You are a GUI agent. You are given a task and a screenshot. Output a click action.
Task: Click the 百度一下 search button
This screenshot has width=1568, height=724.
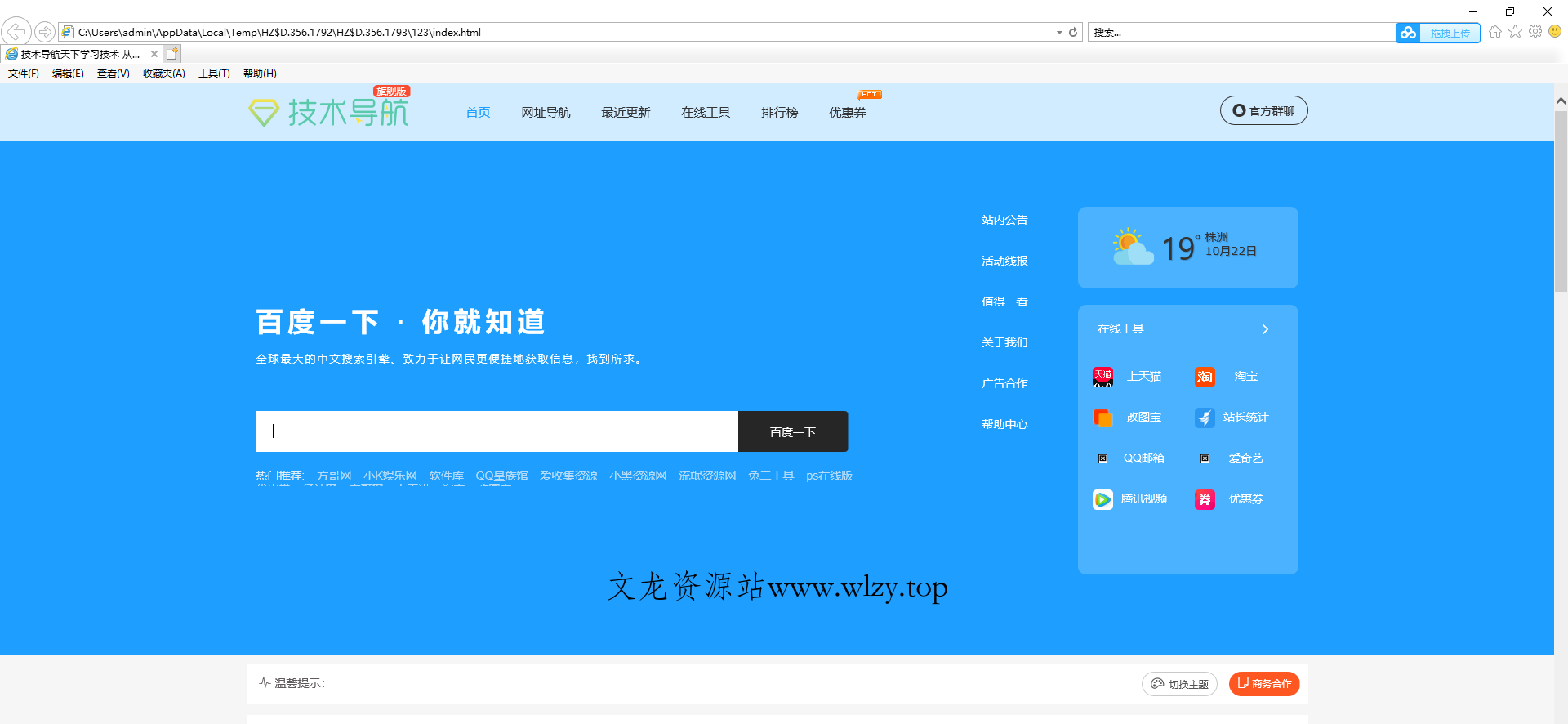(x=793, y=431)
